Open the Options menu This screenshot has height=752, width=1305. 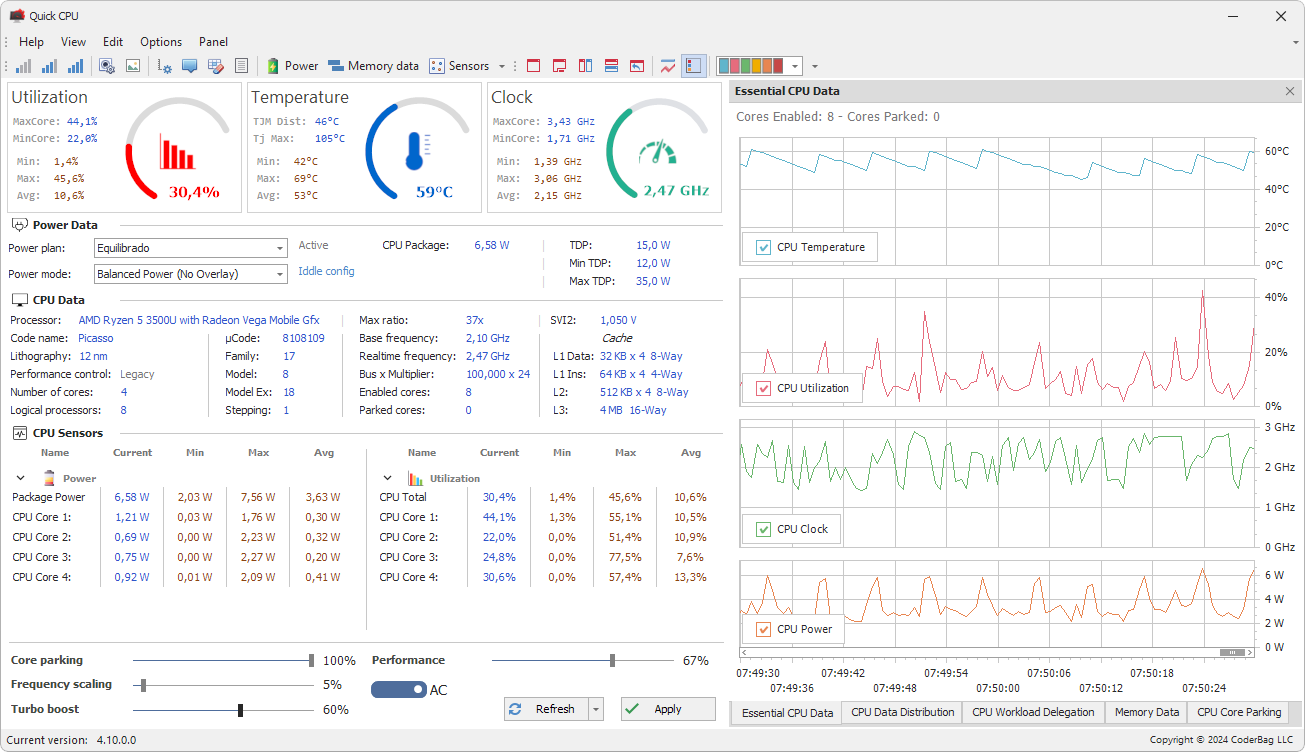coord(160,42)
